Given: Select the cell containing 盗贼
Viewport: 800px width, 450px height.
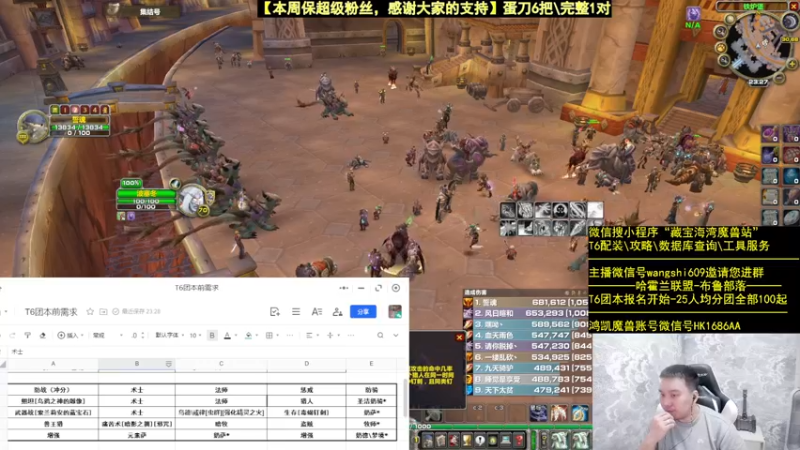Looking at the screenshot, I should pyautogui.click(x=307, y=424).
